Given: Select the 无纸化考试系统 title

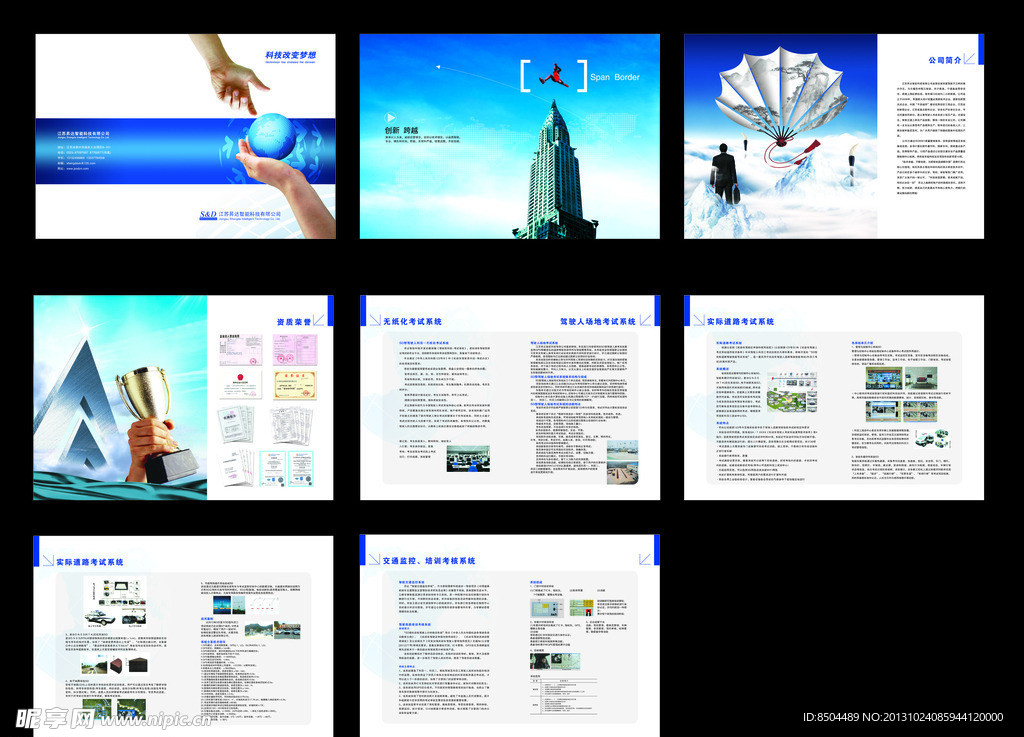Looking at the screenshot, I should click(x=412, y=321).
